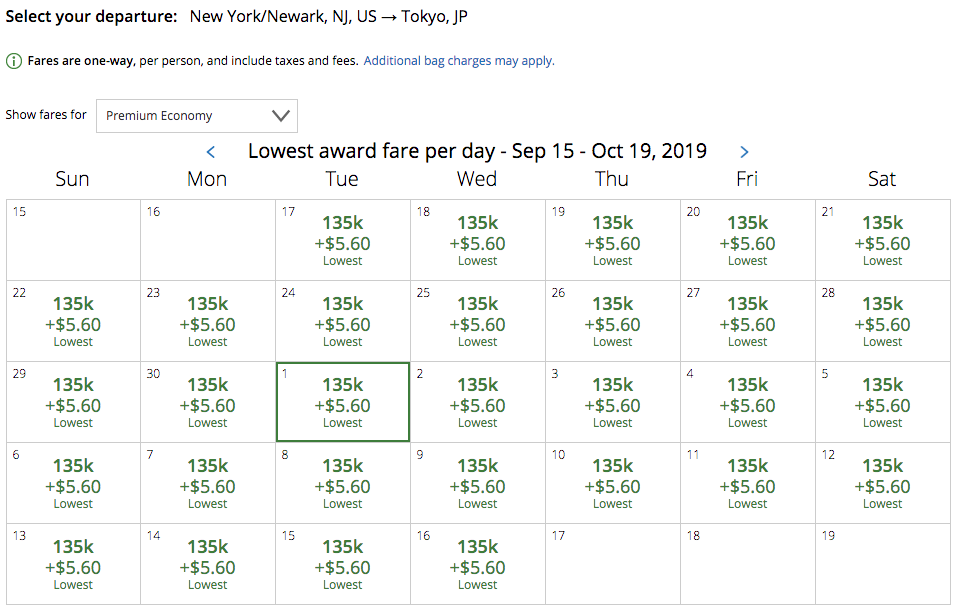Viewport: 957px width, 609px height.
Task: Go to previous month with left chevron
Action: click(211, 152)
